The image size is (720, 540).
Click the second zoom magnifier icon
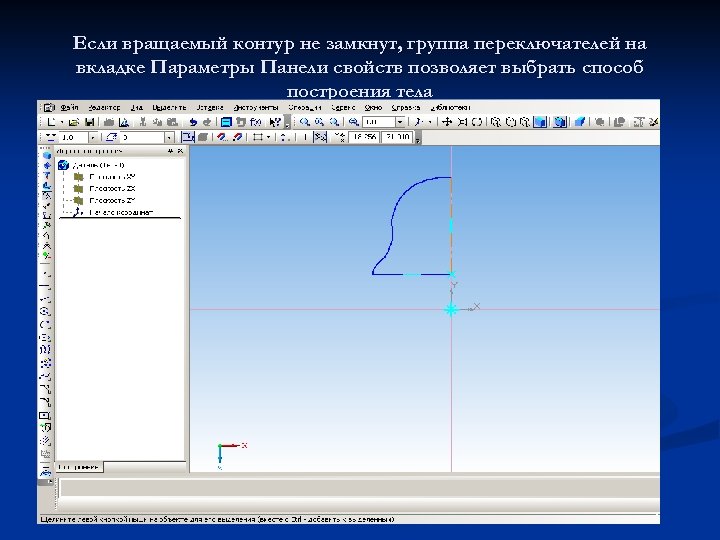coord(319,122)
